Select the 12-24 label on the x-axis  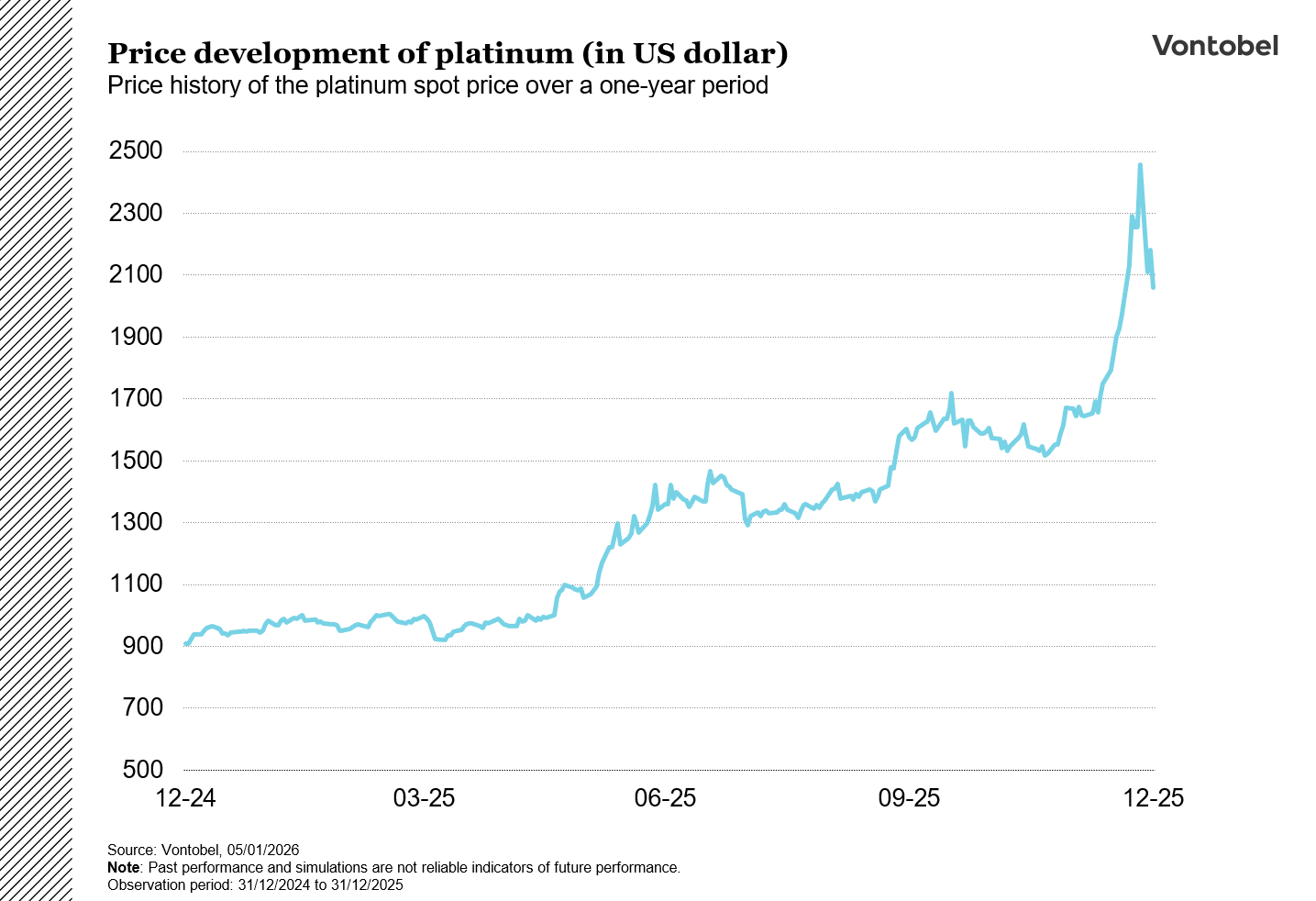(188, 798)
